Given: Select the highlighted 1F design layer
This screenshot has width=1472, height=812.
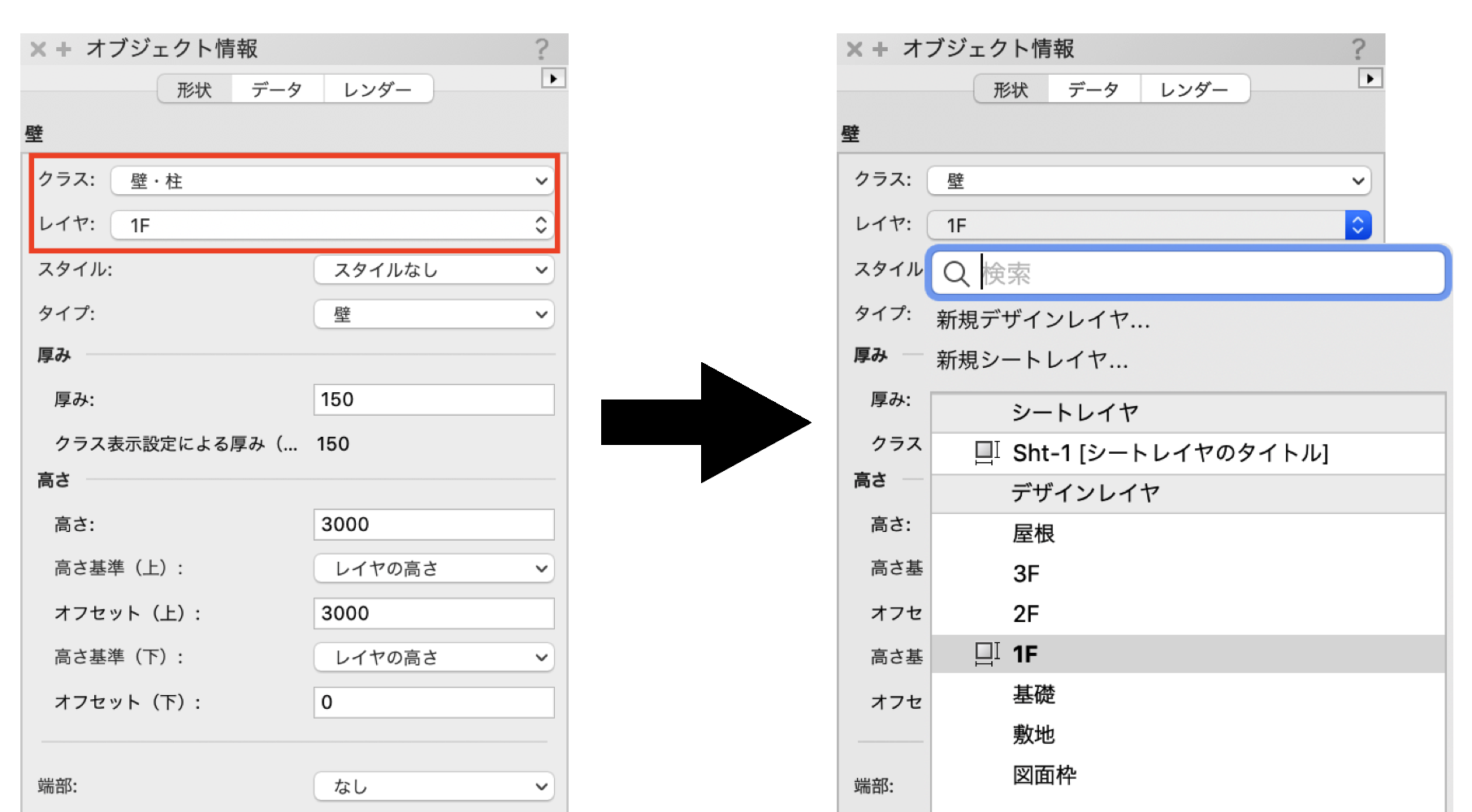Looking at the screenshot, I should coord(1188,654).
